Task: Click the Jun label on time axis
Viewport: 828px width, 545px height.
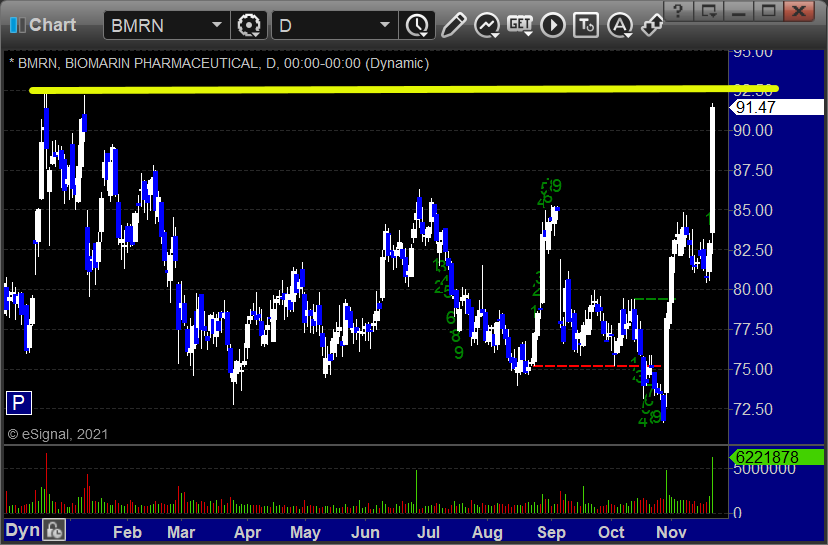Action: [365, 532]
